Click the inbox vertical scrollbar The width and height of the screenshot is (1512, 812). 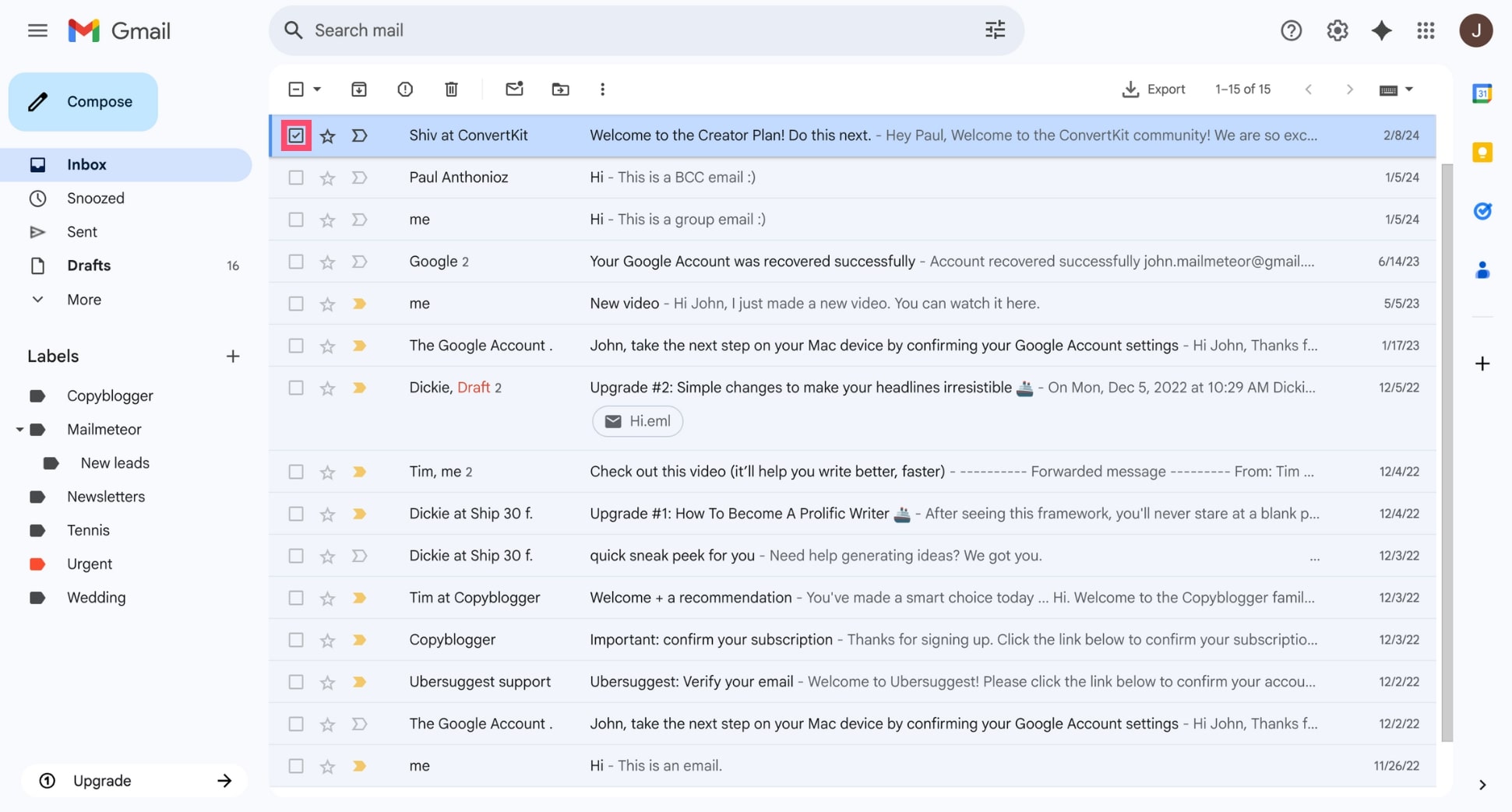pyautogui.click(x=1447, y=452)
